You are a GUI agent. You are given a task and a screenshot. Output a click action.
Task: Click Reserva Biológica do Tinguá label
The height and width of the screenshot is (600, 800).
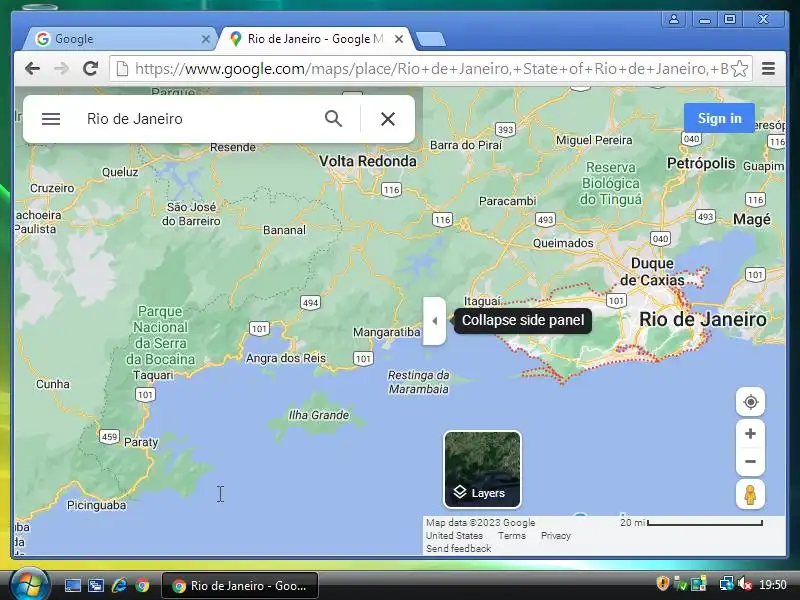tap(611, 183)
